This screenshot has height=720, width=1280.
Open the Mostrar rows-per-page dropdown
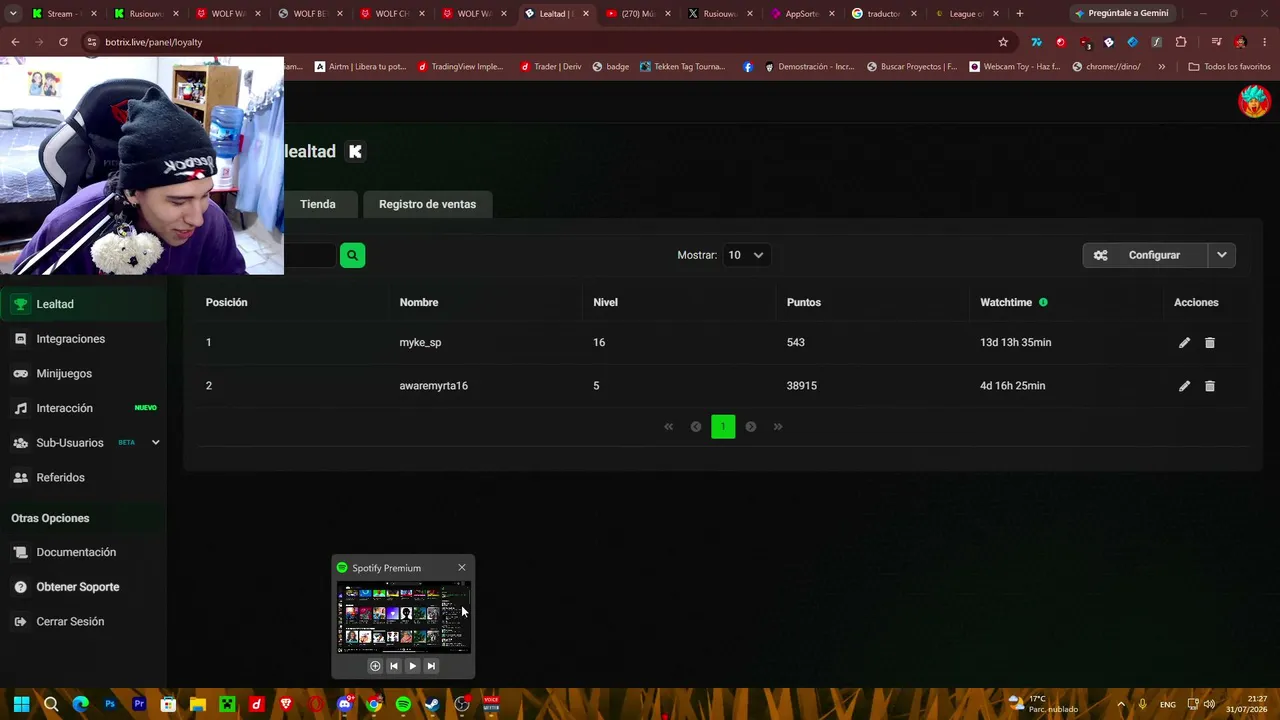click(746, 255)
